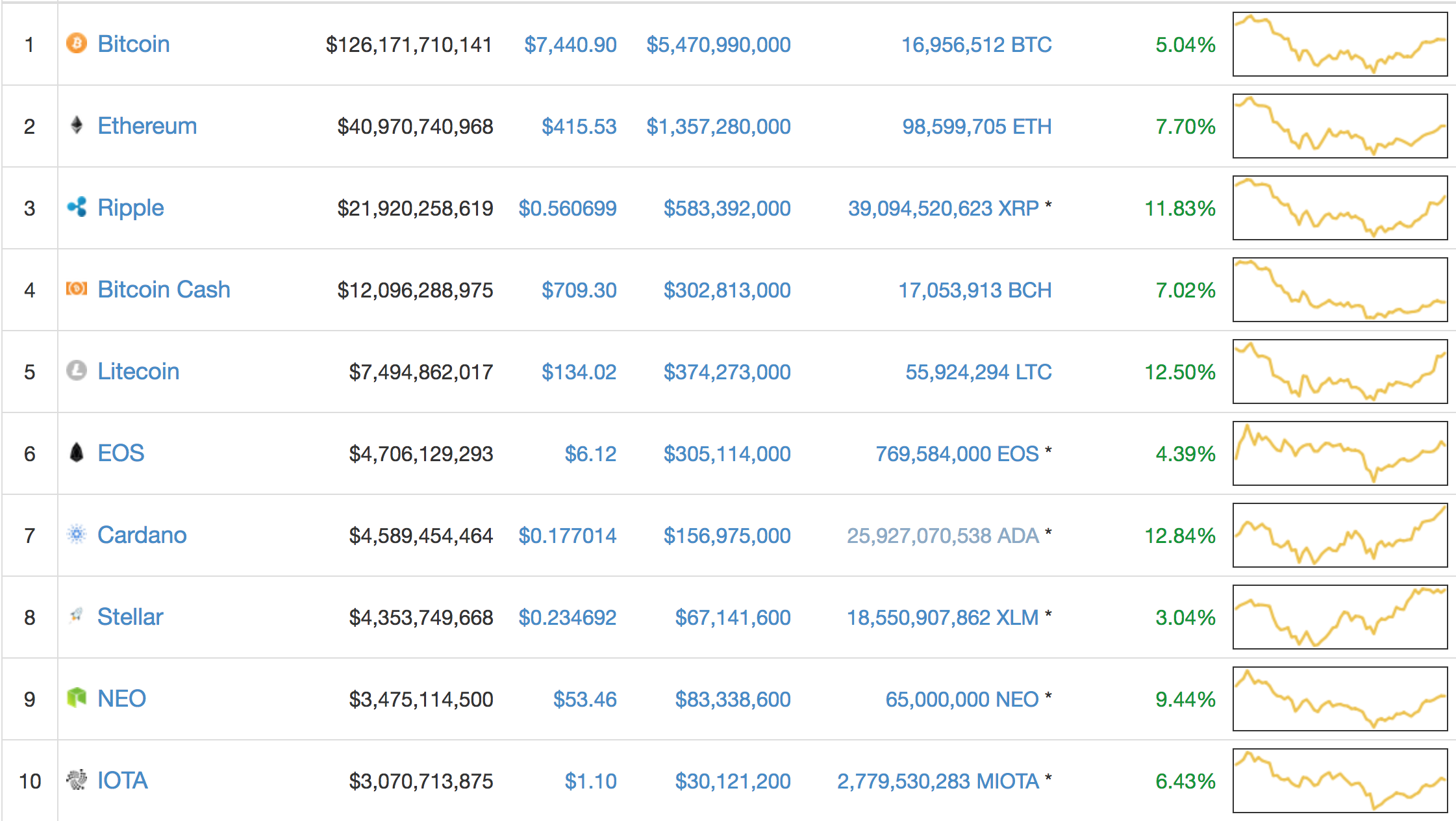Click Litecoin's 24h volume $374,273,000
Screen dimensions: 1456x821
[727, 372]
